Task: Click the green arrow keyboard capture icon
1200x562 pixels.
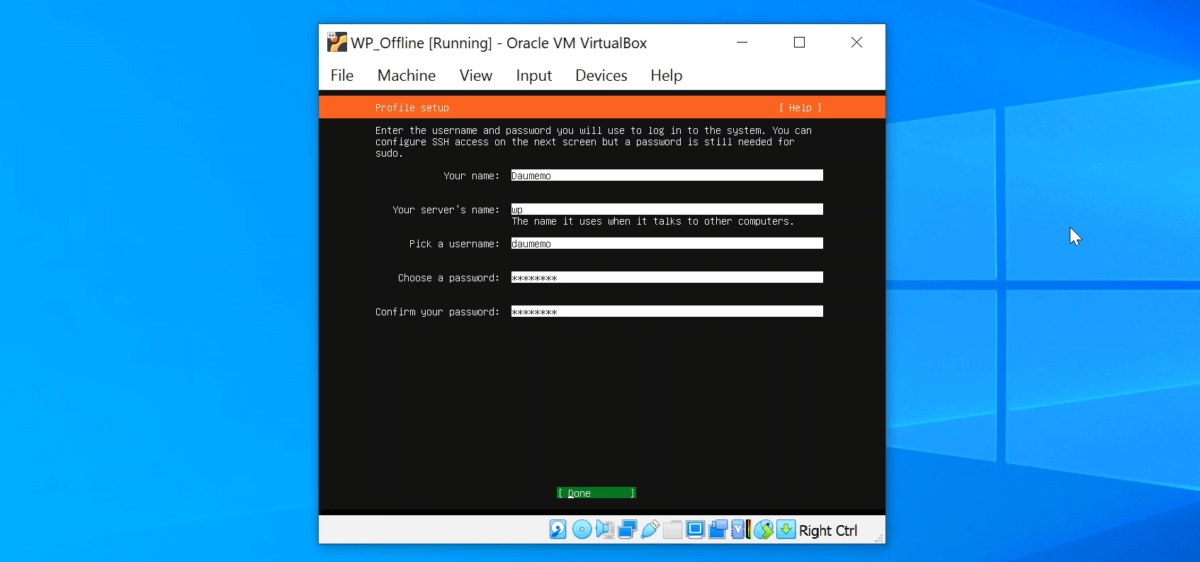Action: [x=786, y=529]
